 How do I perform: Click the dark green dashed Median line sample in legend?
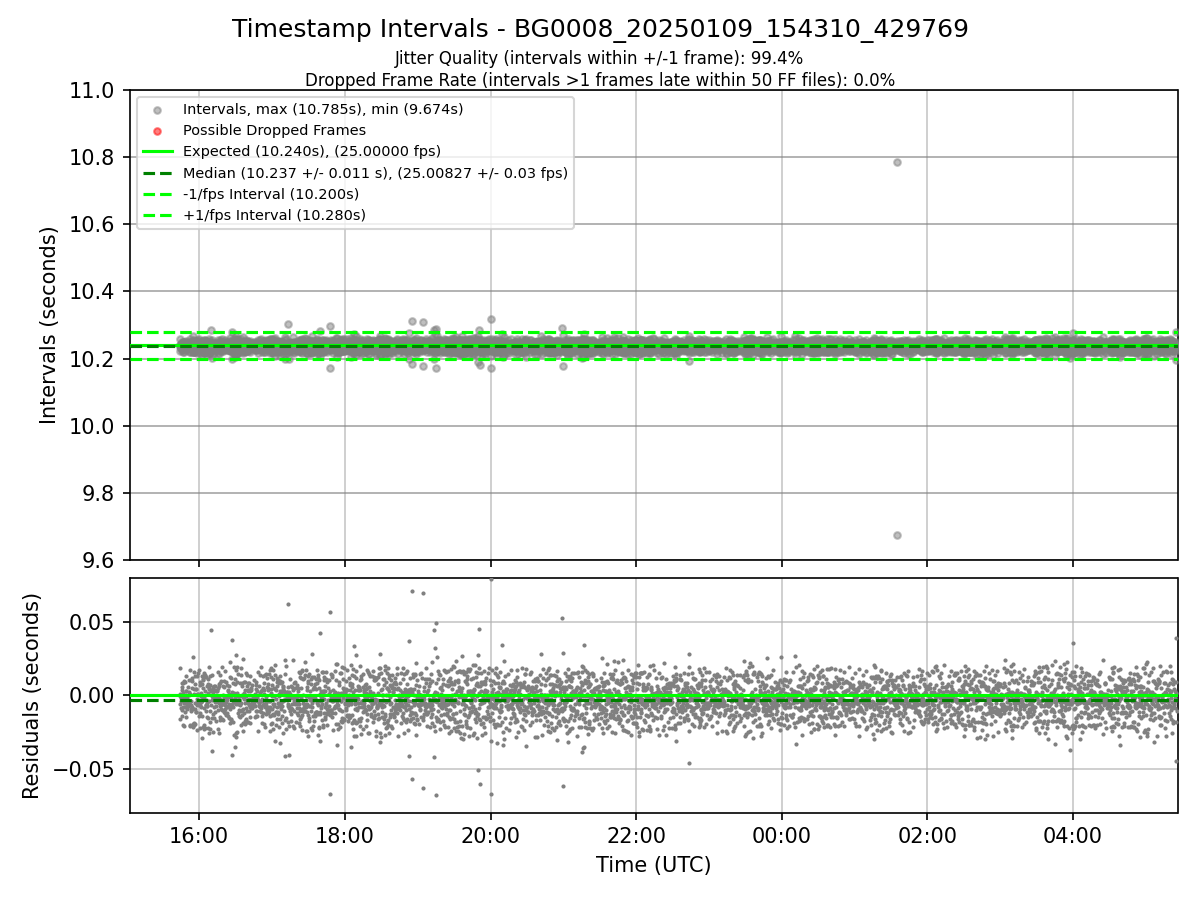[x=158, y=173]
